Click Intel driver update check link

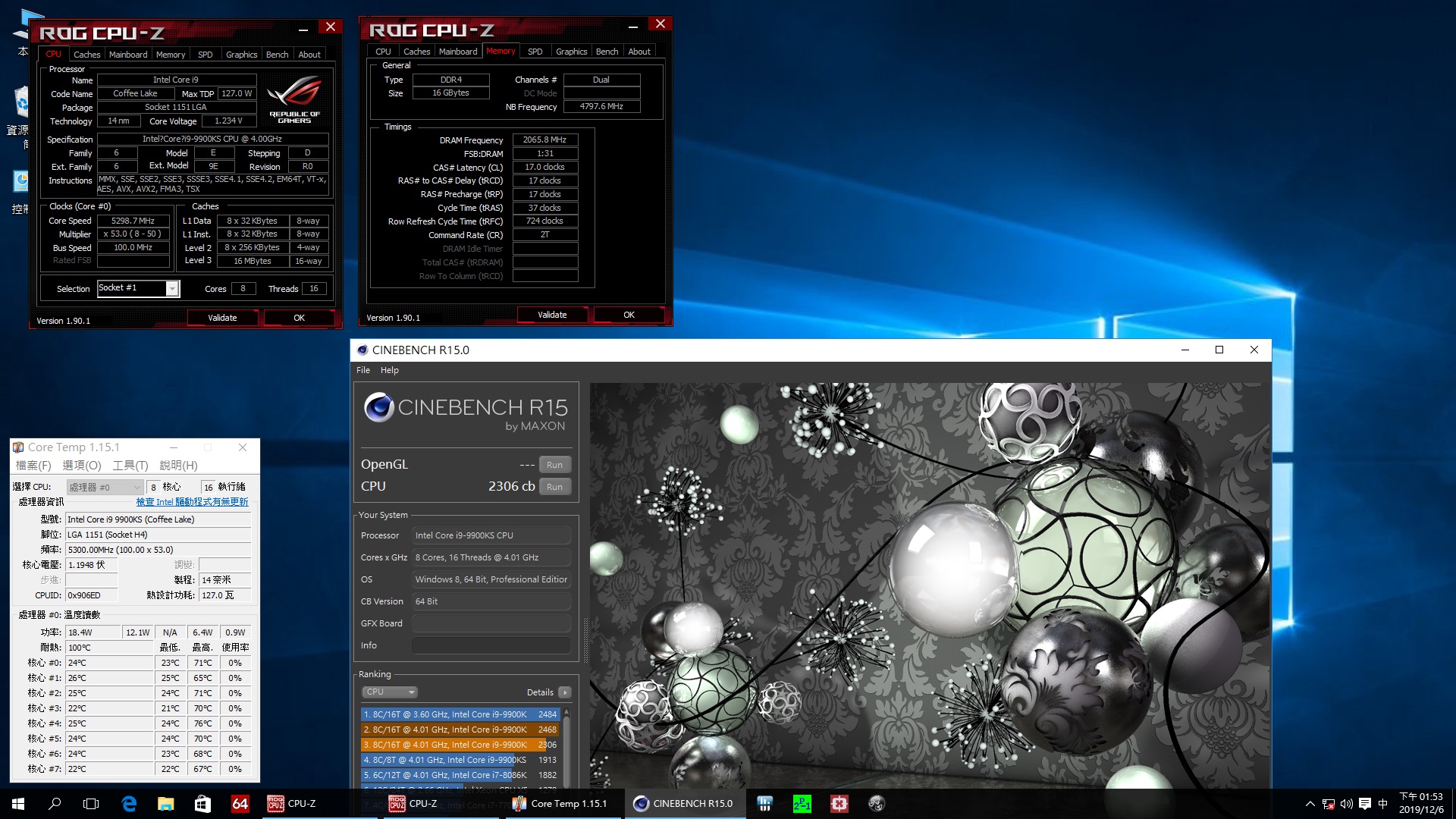(192, 502)
